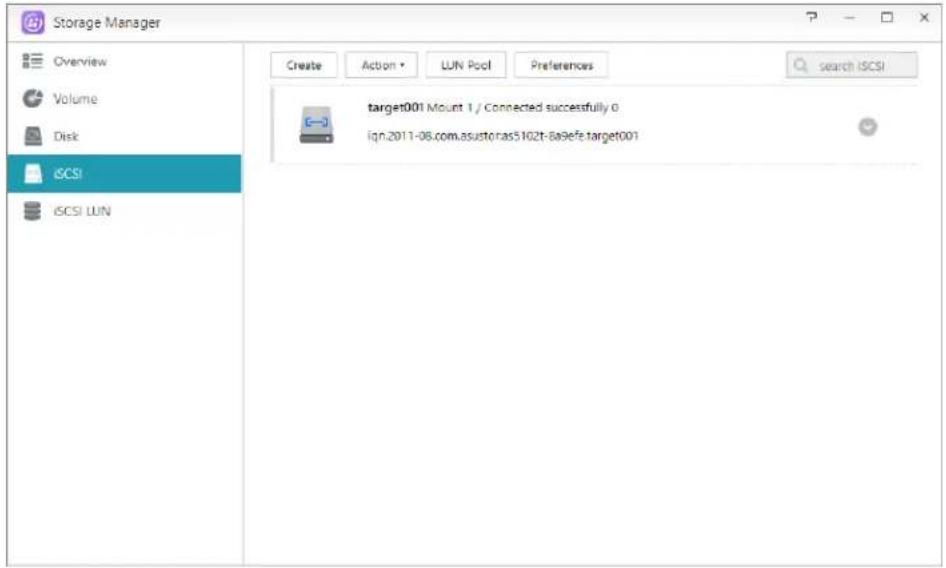Focus the search iSCSI input field
Image resolution: width=946 pixels, height=568 pixels.
tap(851, 65)
